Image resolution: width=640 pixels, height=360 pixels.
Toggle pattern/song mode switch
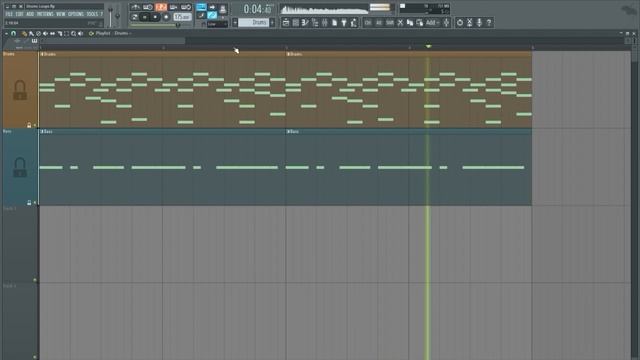click(135, 17)
